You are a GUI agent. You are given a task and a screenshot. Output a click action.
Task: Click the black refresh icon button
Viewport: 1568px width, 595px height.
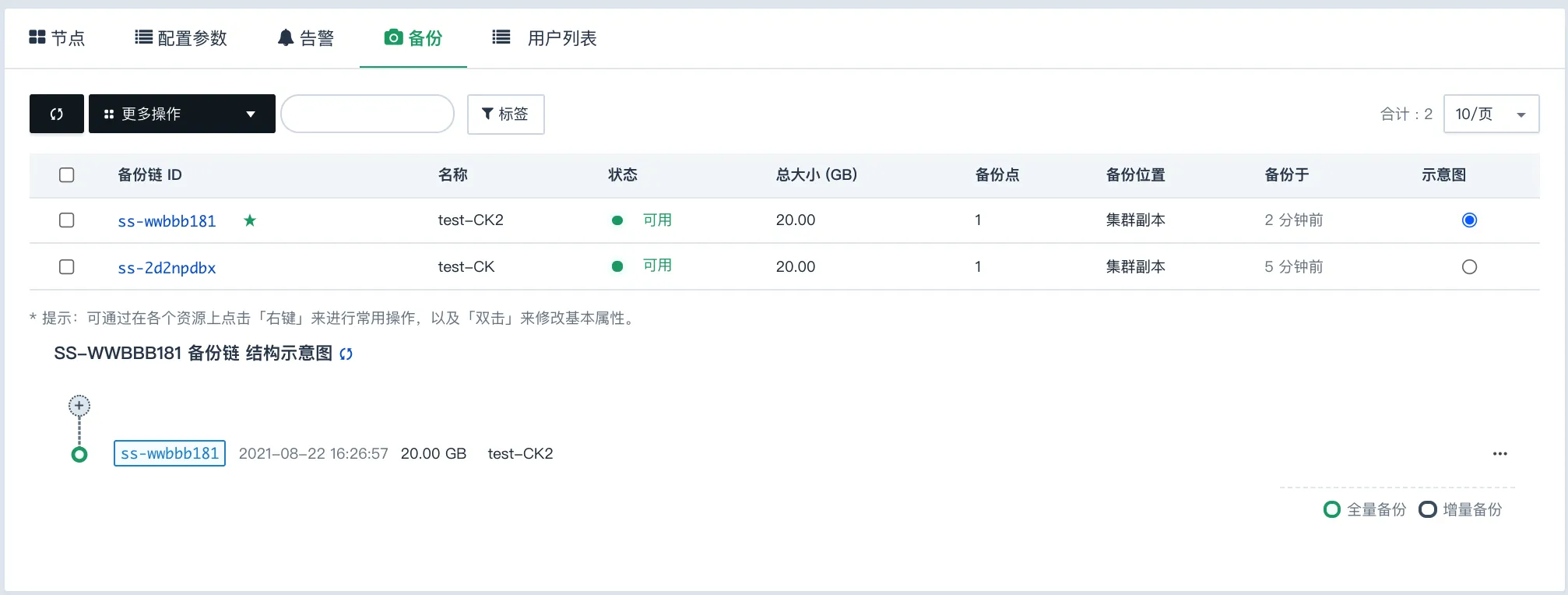[56, 114]
